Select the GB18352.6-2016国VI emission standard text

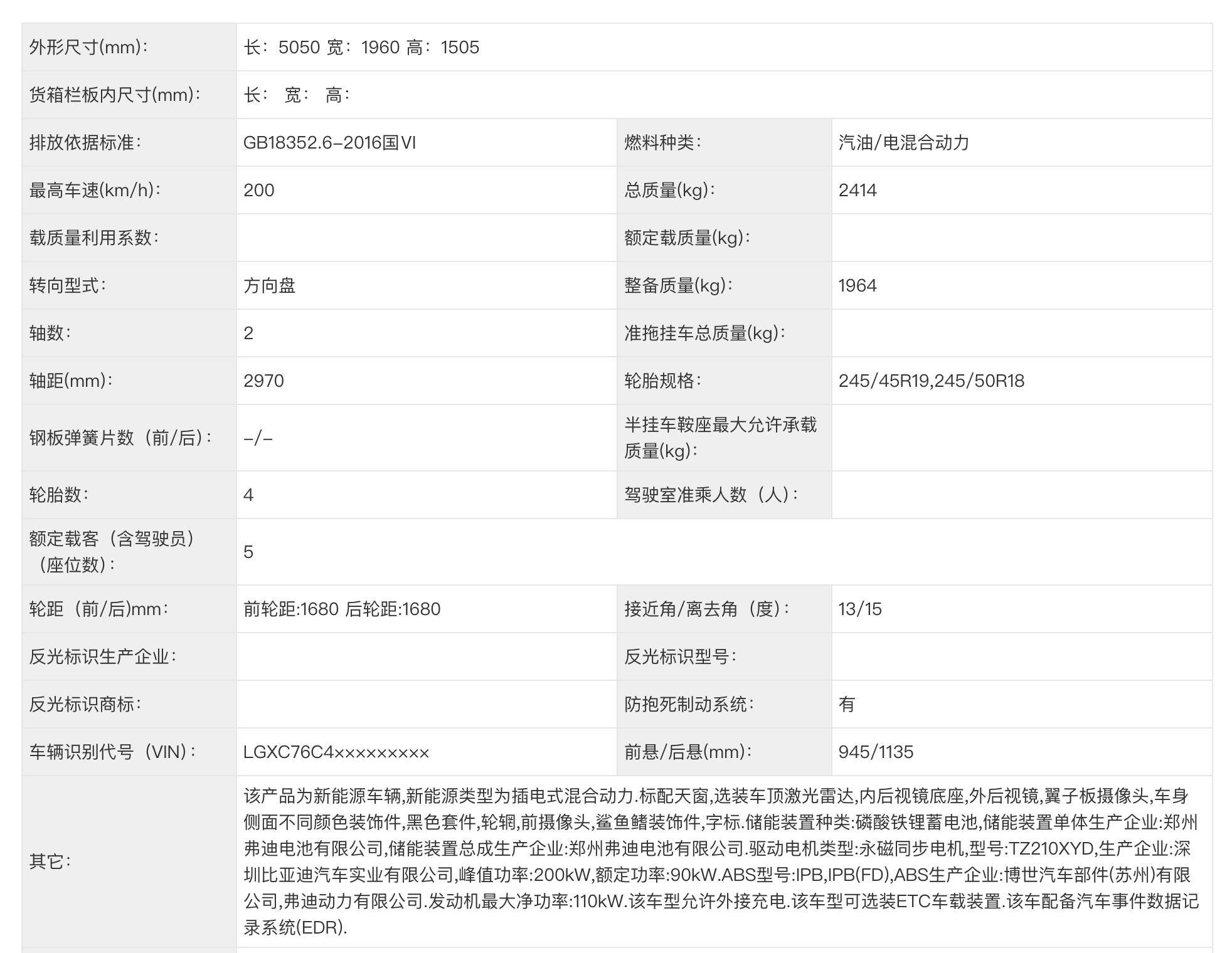pos(329,143)
